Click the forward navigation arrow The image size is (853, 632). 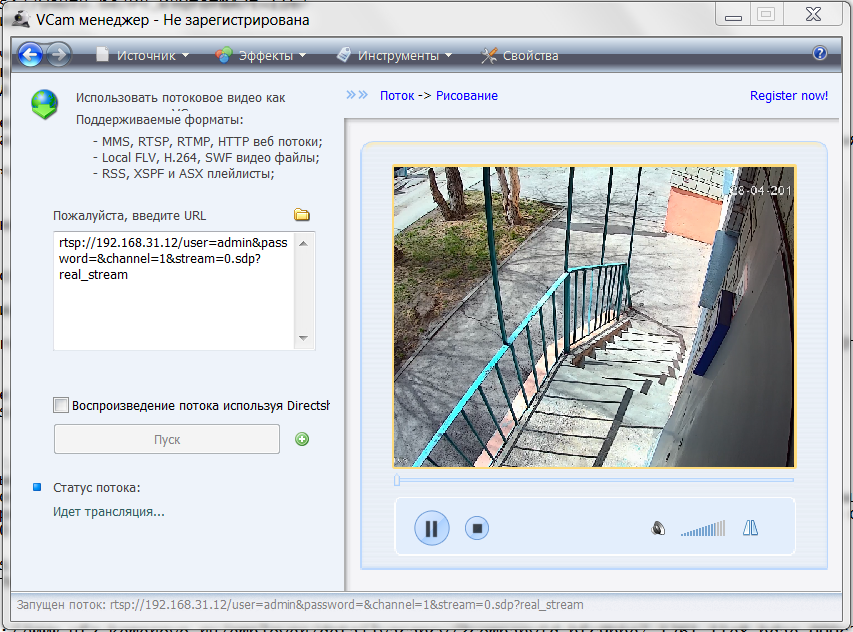[x=58, y=55]
